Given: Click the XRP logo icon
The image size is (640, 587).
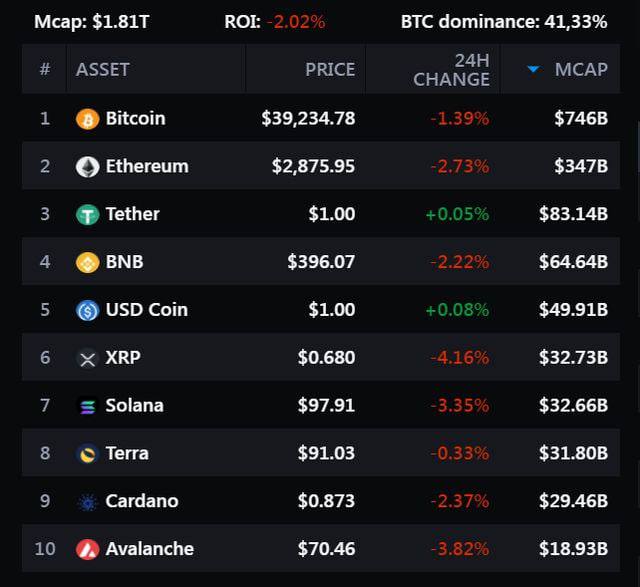Looking at the screenshot, I should pyautogui.click(x=88, y=358).
